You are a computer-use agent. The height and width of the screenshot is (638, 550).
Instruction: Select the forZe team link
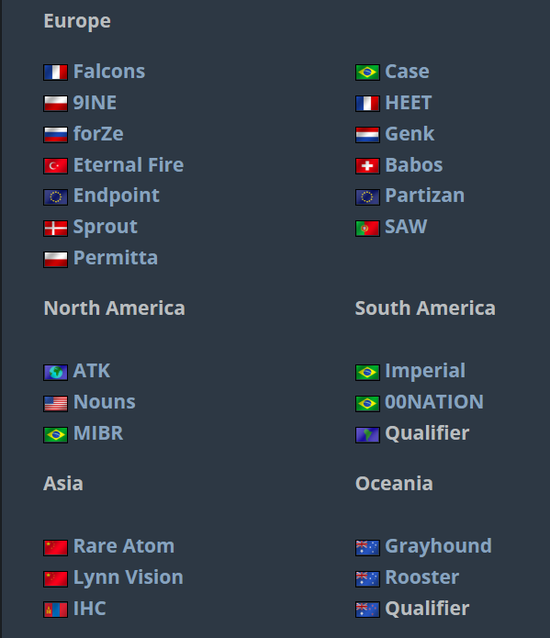[98, 134]
